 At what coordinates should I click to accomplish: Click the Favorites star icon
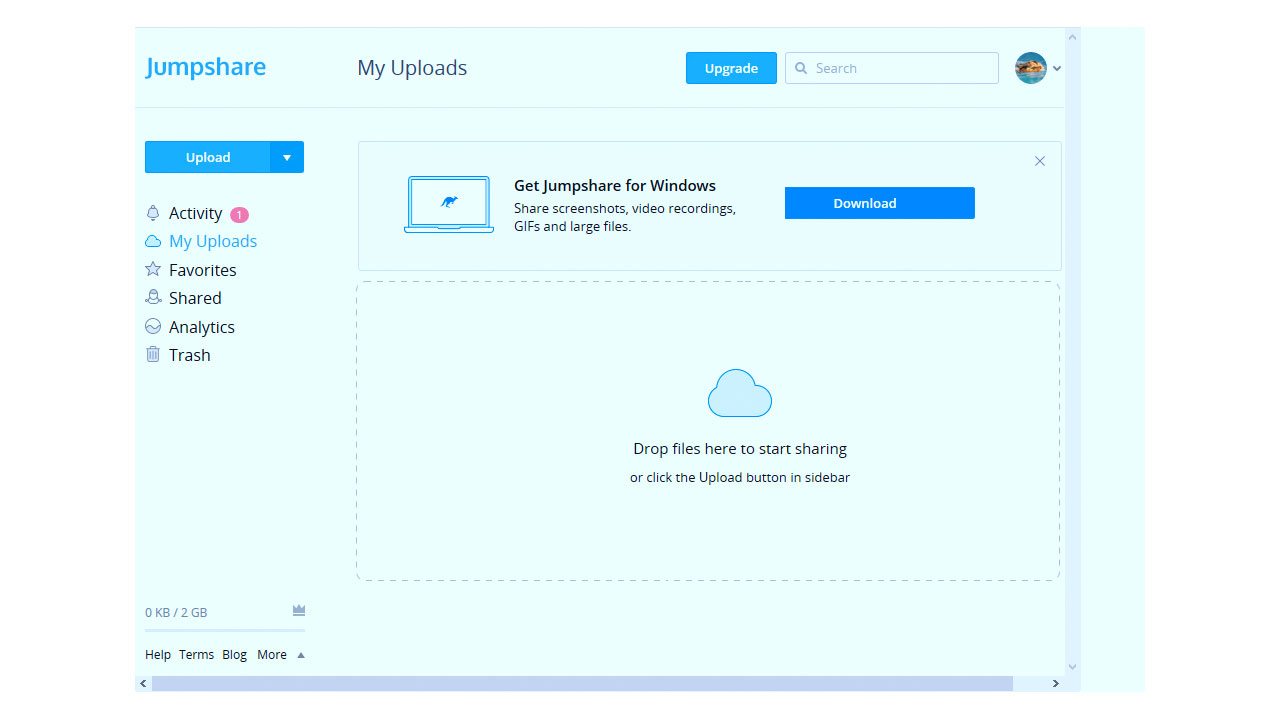(153, 269)
